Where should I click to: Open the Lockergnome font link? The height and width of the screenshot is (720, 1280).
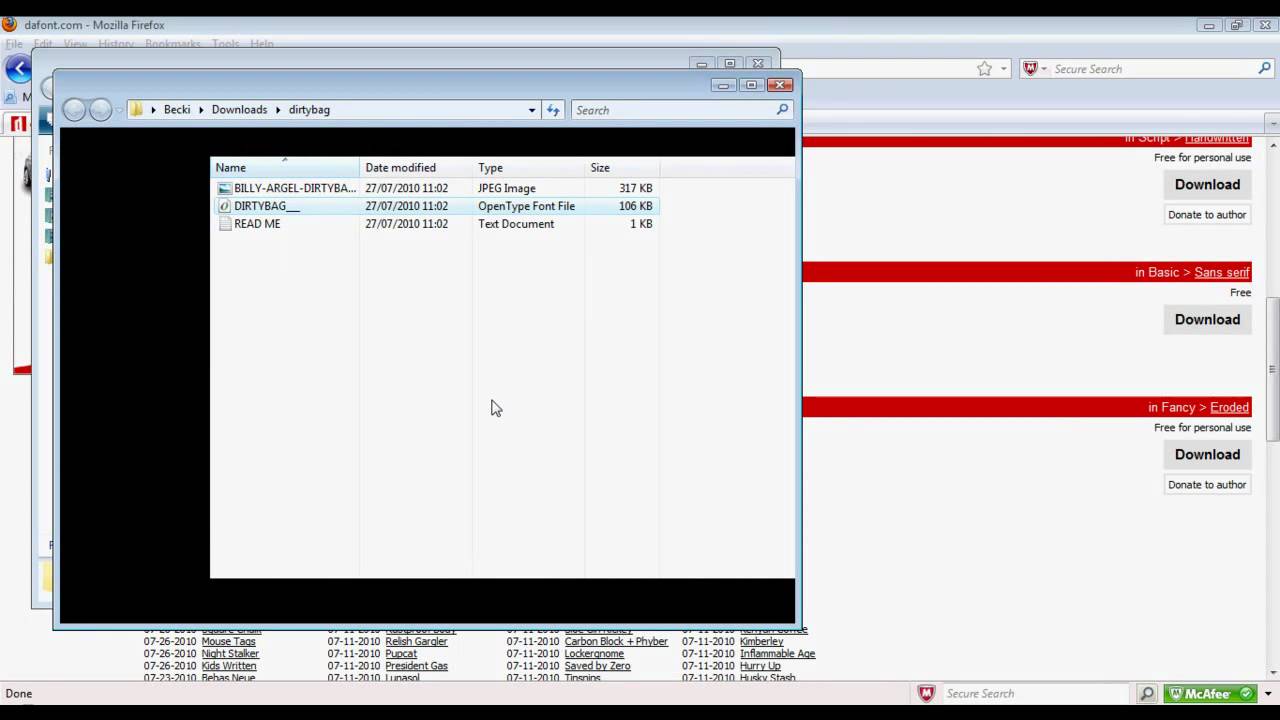[594, 654]
